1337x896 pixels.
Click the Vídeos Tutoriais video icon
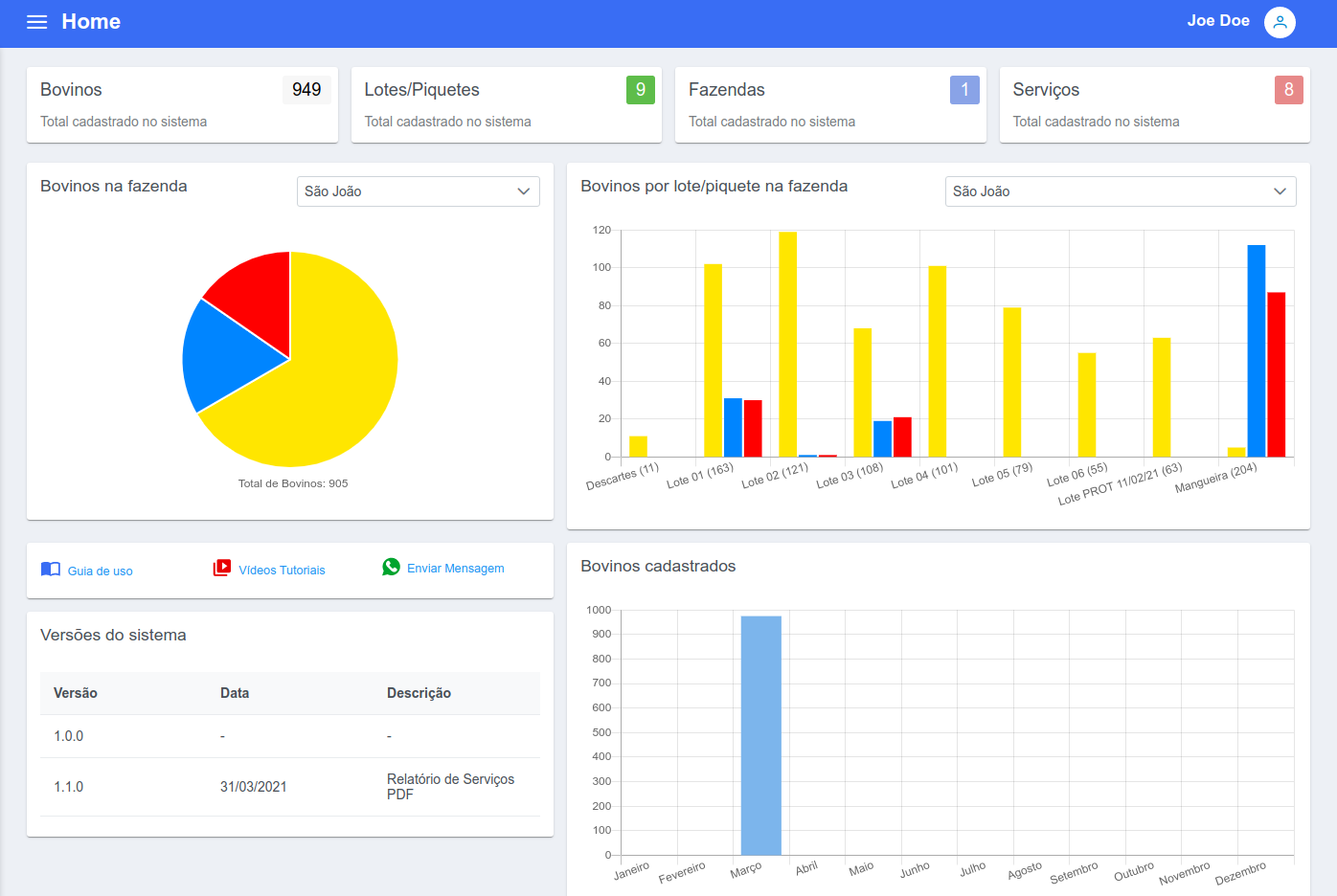click(x=222, y=568)
